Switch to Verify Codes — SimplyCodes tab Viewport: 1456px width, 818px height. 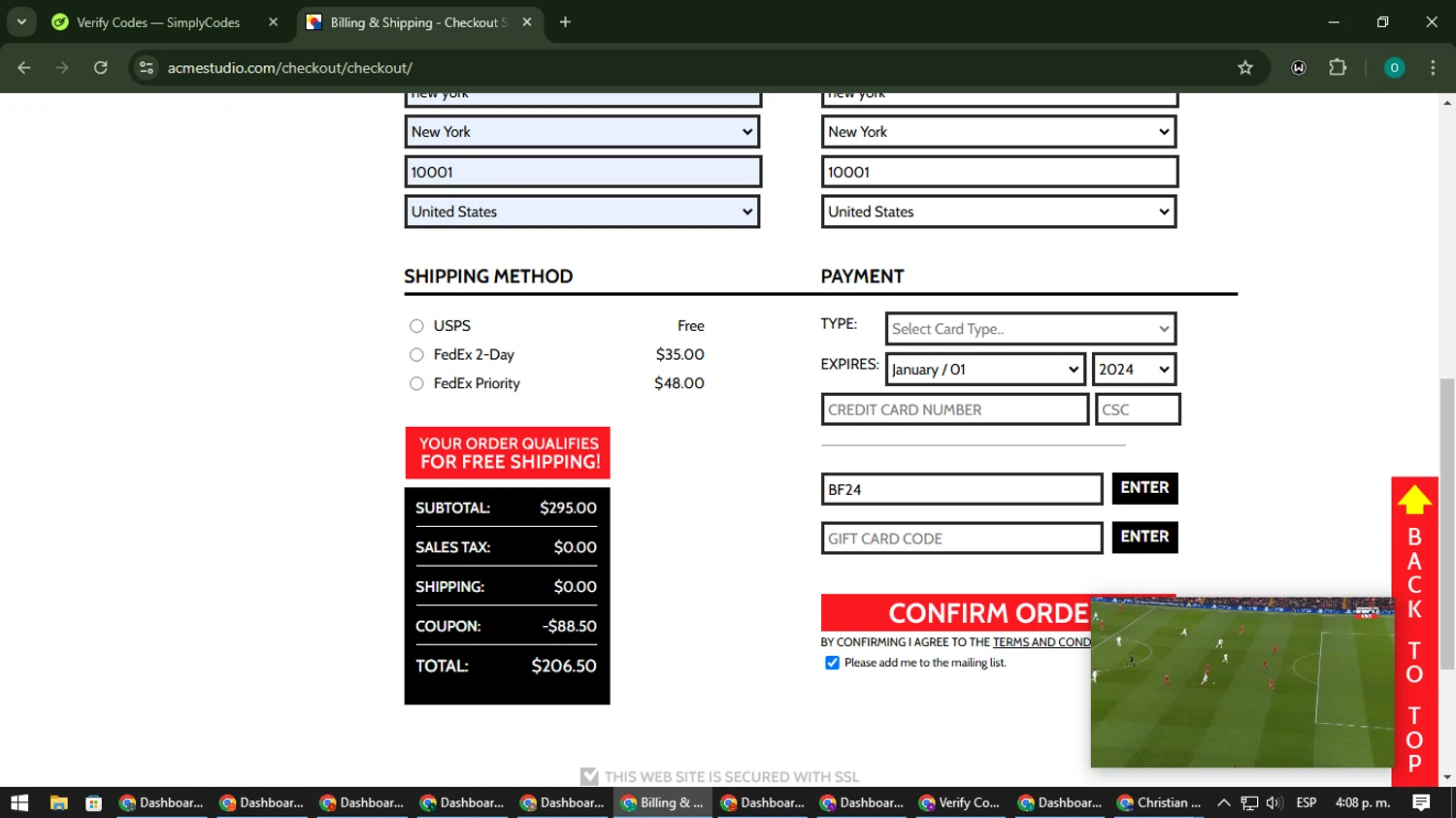(158, 21)
